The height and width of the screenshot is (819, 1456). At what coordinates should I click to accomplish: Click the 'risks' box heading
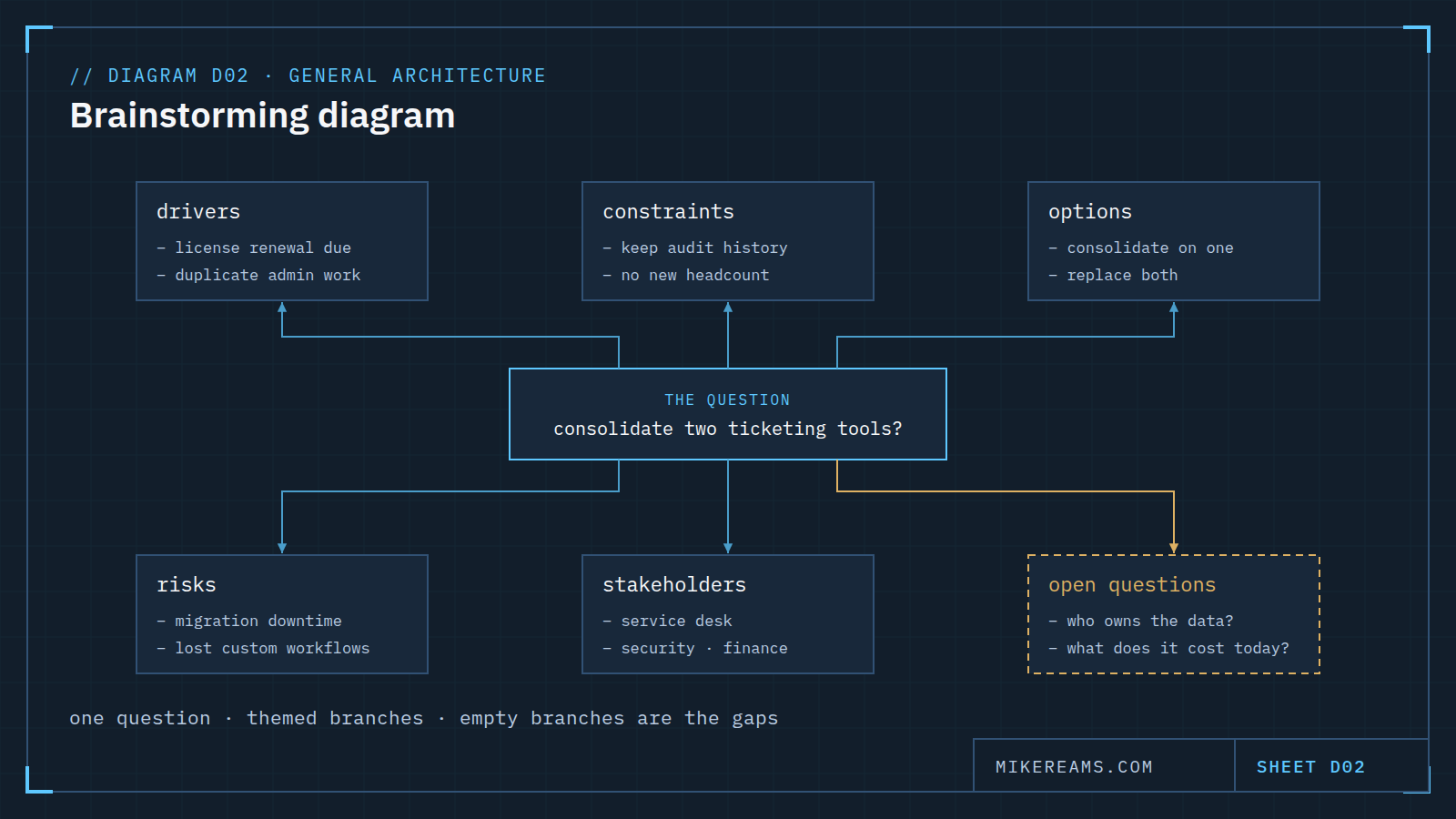click(187, 585)
